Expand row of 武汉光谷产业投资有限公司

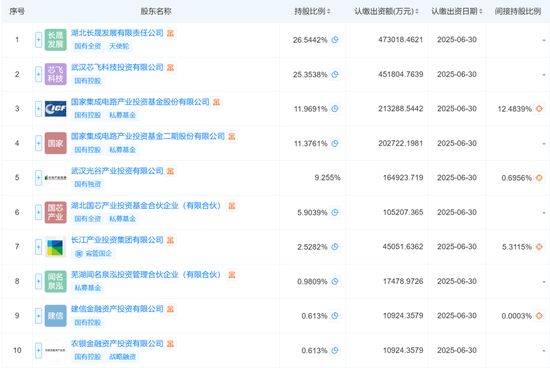tap(39, 178)
